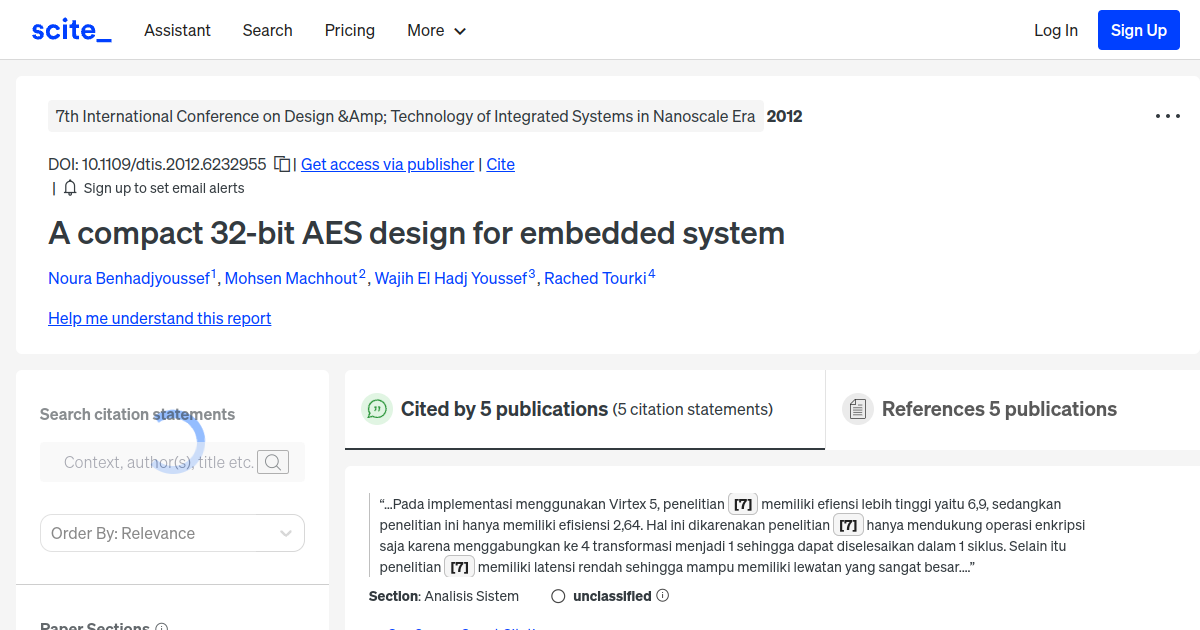1200x630 pixels.
Task: Click the Sign Up button
Action: coord(1138,29)
